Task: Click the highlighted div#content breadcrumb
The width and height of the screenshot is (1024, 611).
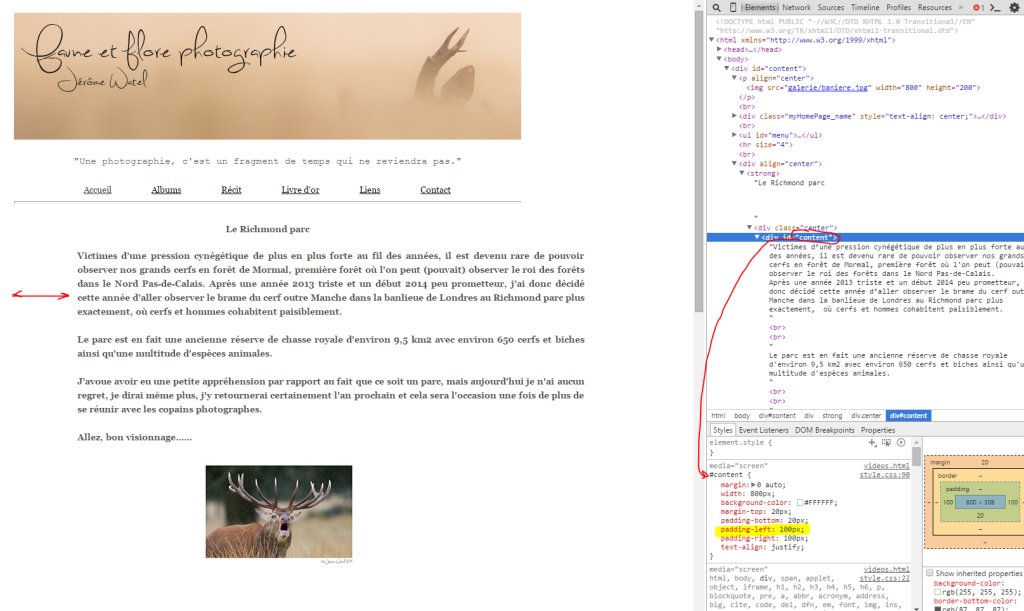Action: [x=908, y=416]
